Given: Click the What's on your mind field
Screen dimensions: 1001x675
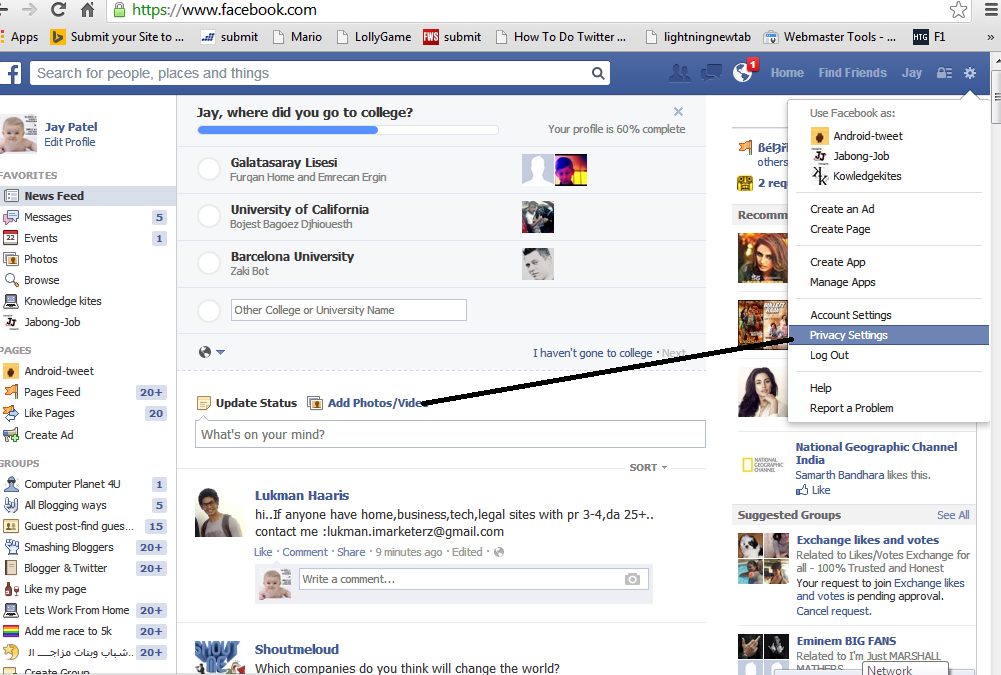Looking at the screenshot, I should (x=449, y=434).
